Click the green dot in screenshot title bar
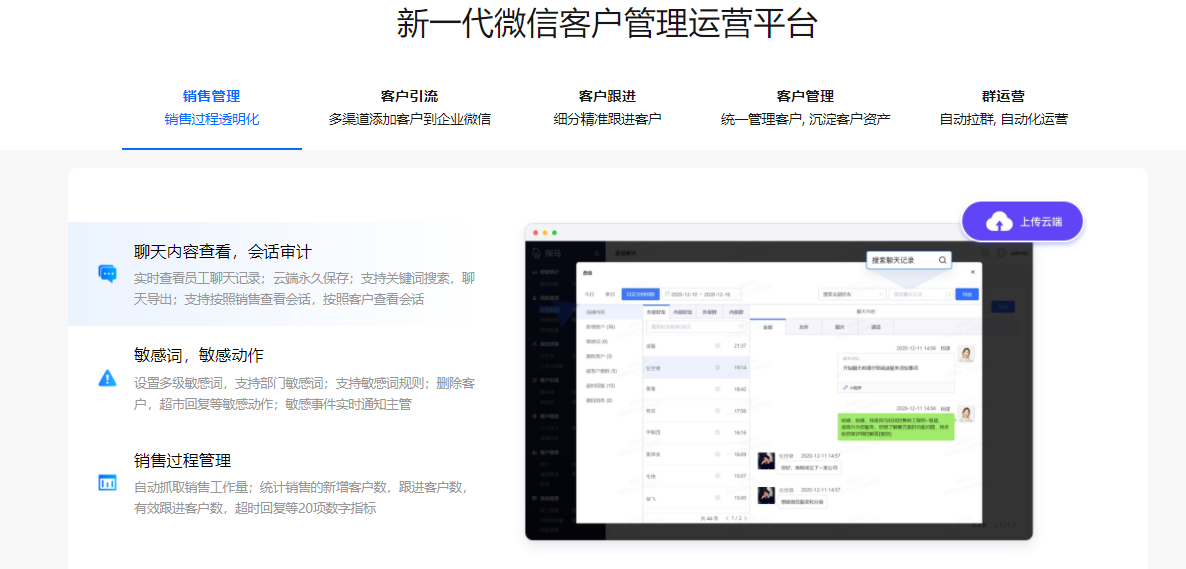The height and width of the screenshot is (569, 1186). coord(554,232)
